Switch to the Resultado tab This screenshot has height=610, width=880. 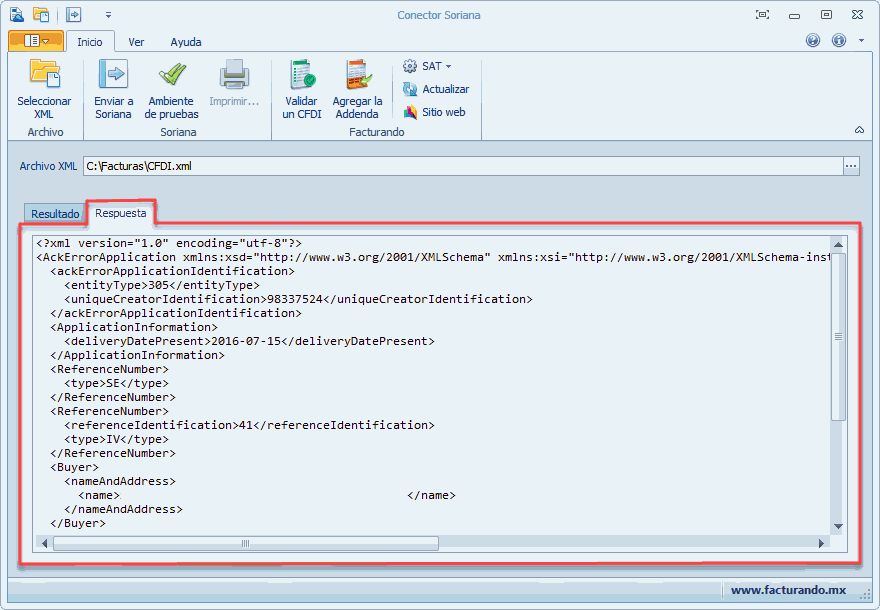[55, 214]
